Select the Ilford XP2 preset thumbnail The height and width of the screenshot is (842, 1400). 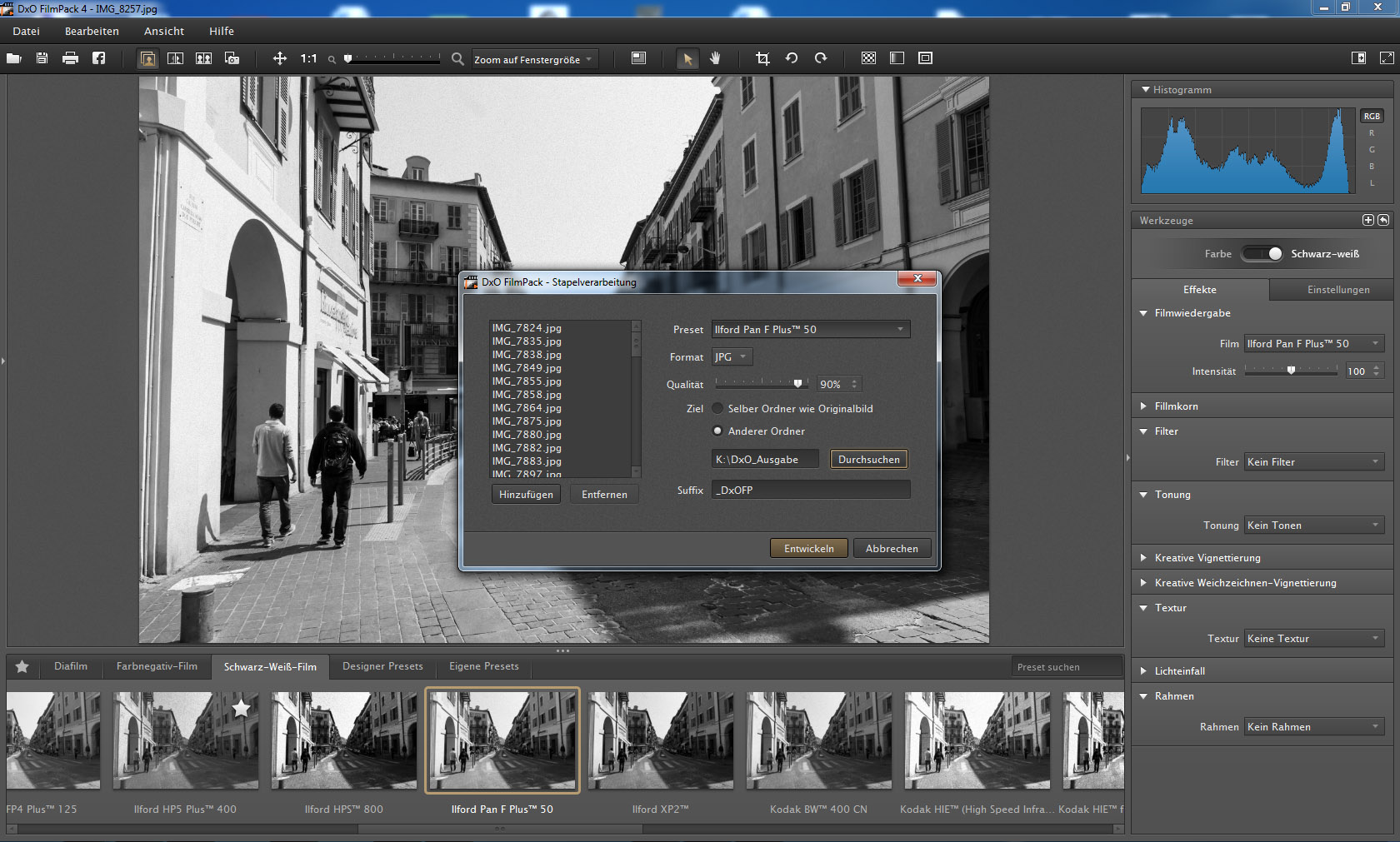click(660, 740)
